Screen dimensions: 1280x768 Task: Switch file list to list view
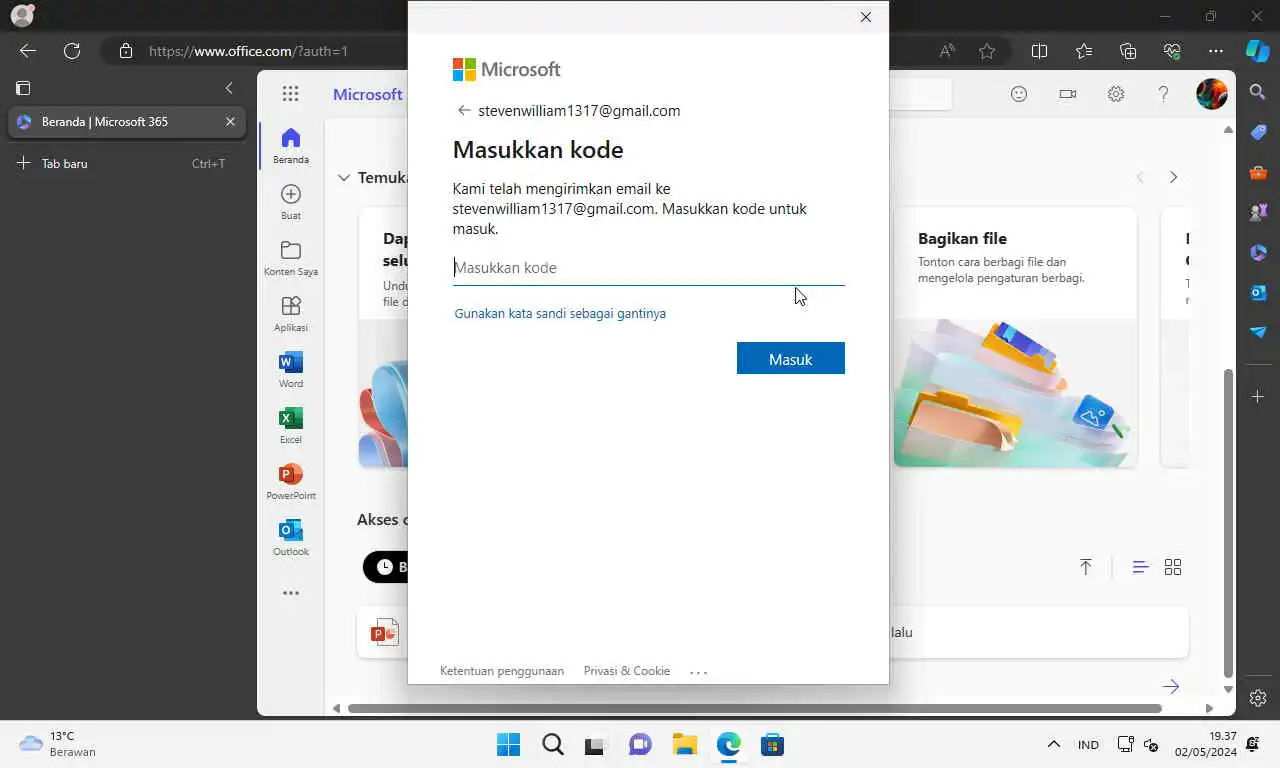click(1140, 567)
